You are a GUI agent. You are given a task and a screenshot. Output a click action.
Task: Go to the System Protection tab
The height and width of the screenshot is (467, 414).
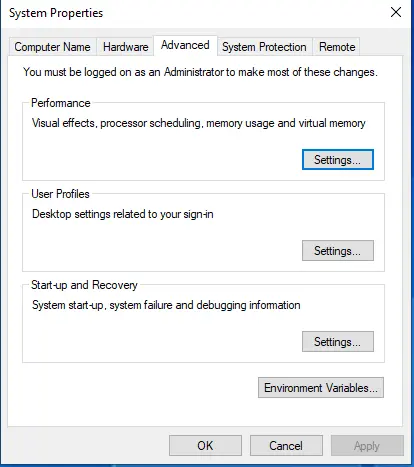tap(264, 47)
